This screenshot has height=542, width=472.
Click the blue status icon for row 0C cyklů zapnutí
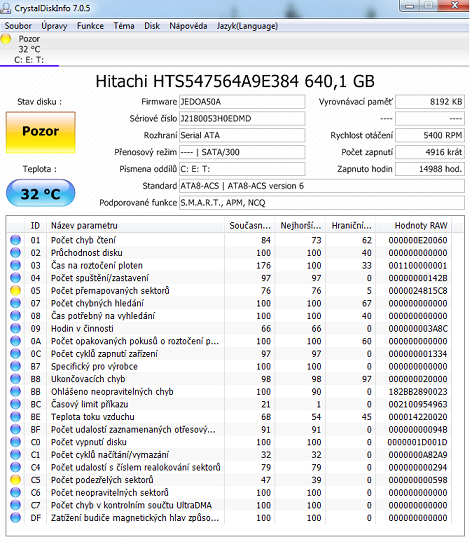pyautogui.click(x=15, y=354)
